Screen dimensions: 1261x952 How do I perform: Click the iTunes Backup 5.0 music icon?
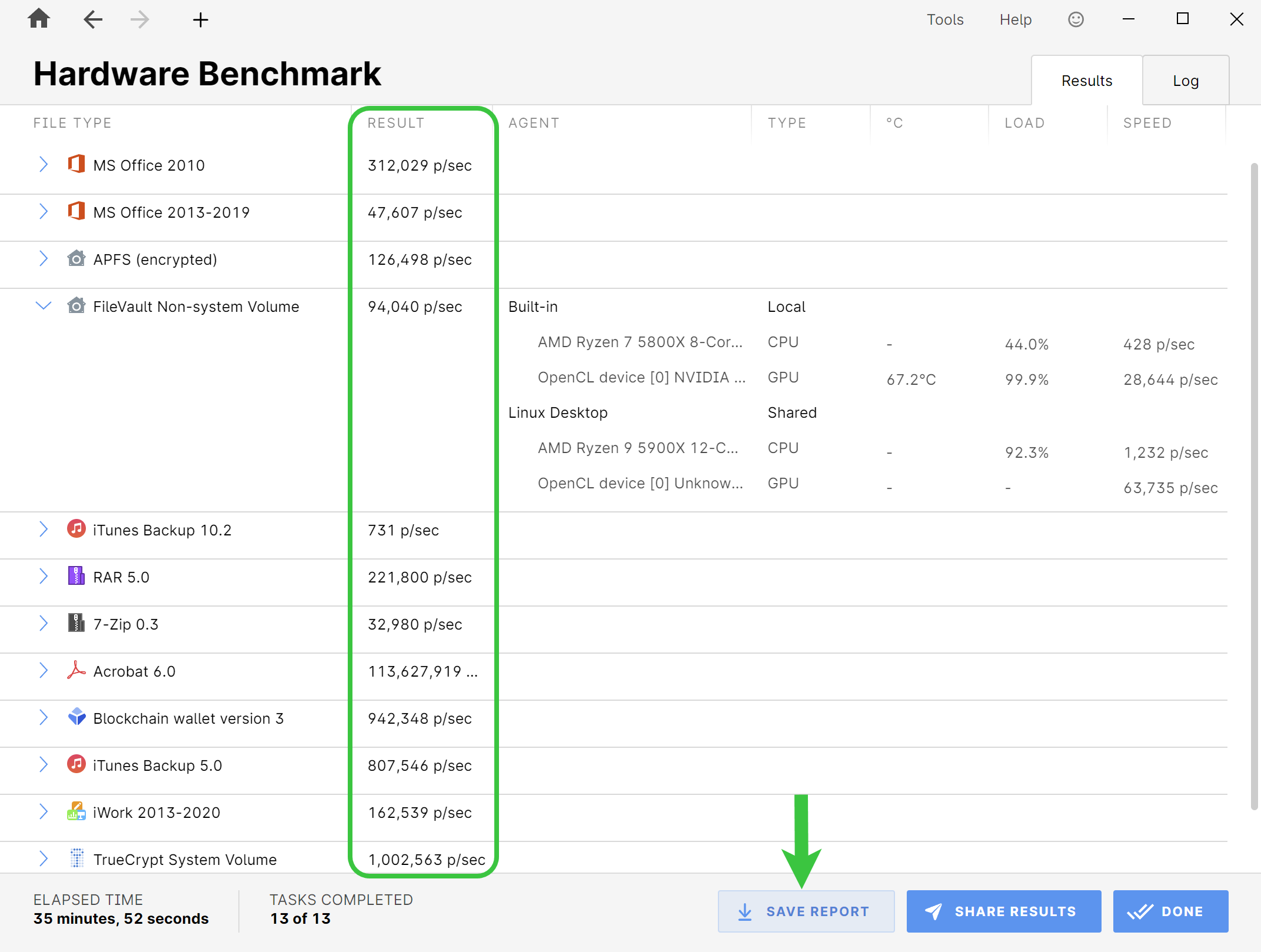pos(76,764)
